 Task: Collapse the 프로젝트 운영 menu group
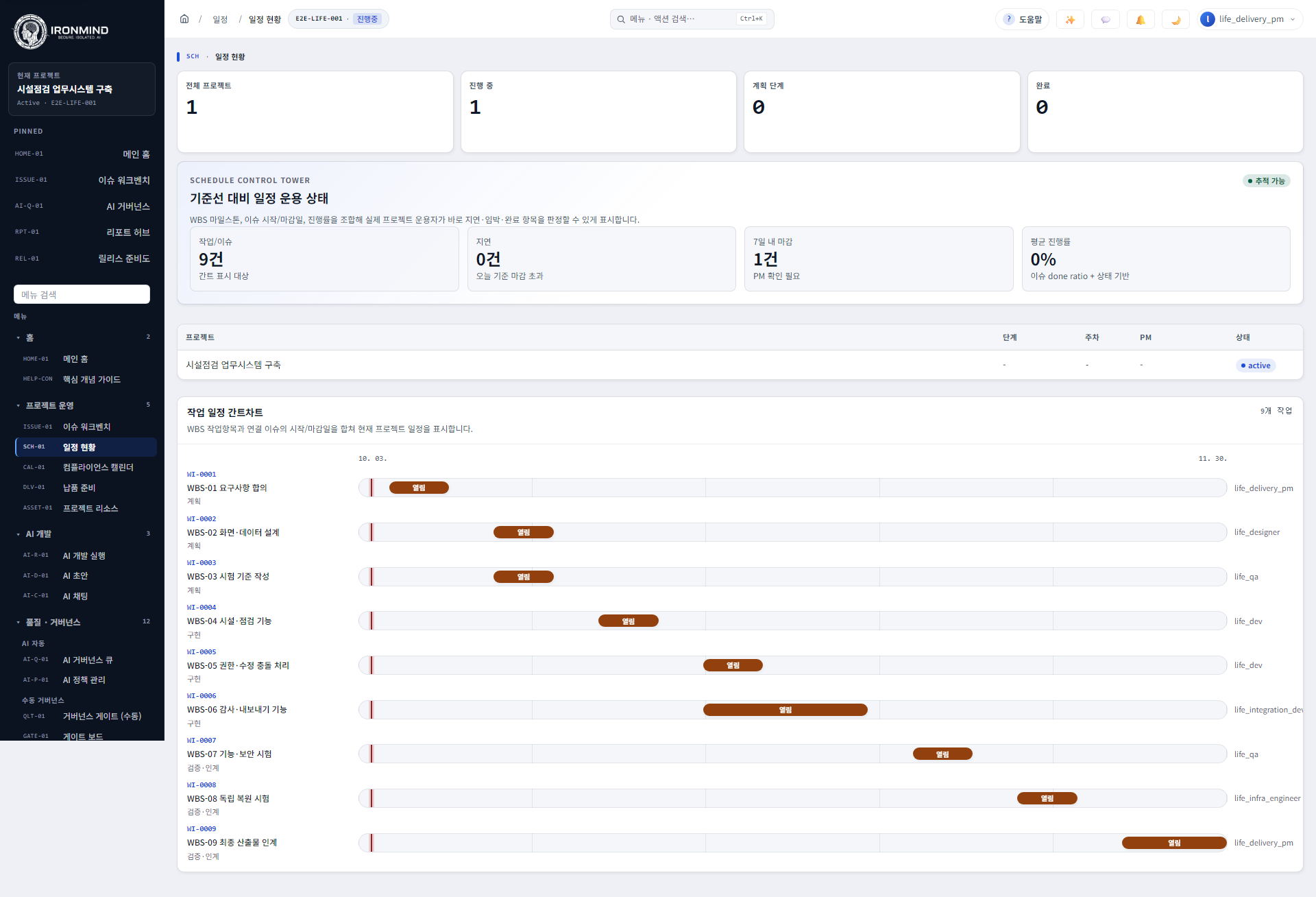[82, 405]
